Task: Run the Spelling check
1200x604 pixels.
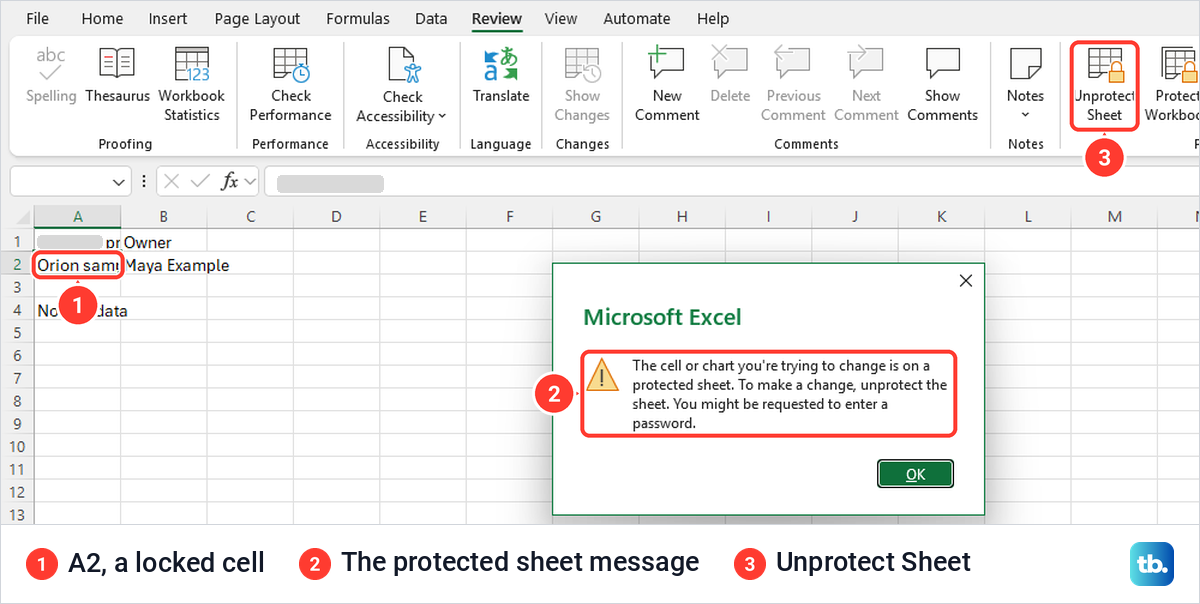Action: point(51,76)
